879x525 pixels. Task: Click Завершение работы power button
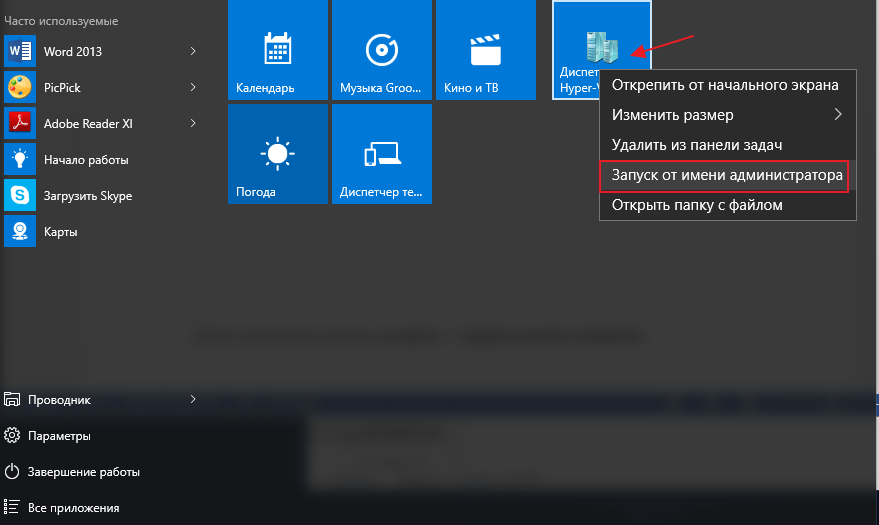pos(84,471)
